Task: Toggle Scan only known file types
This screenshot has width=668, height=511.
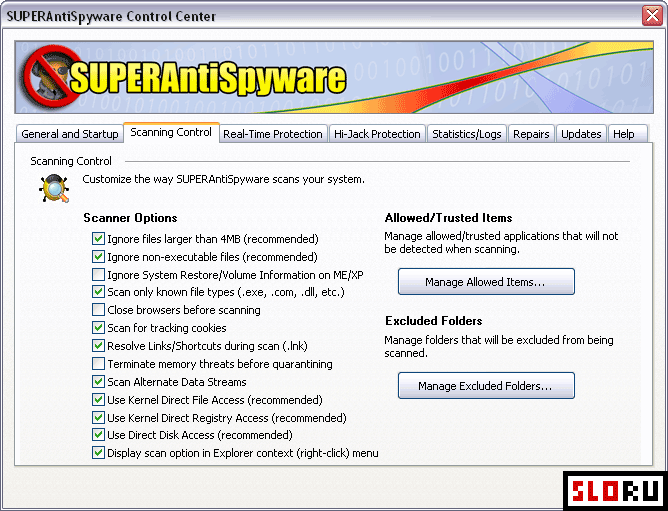Action: pos(98,292)
